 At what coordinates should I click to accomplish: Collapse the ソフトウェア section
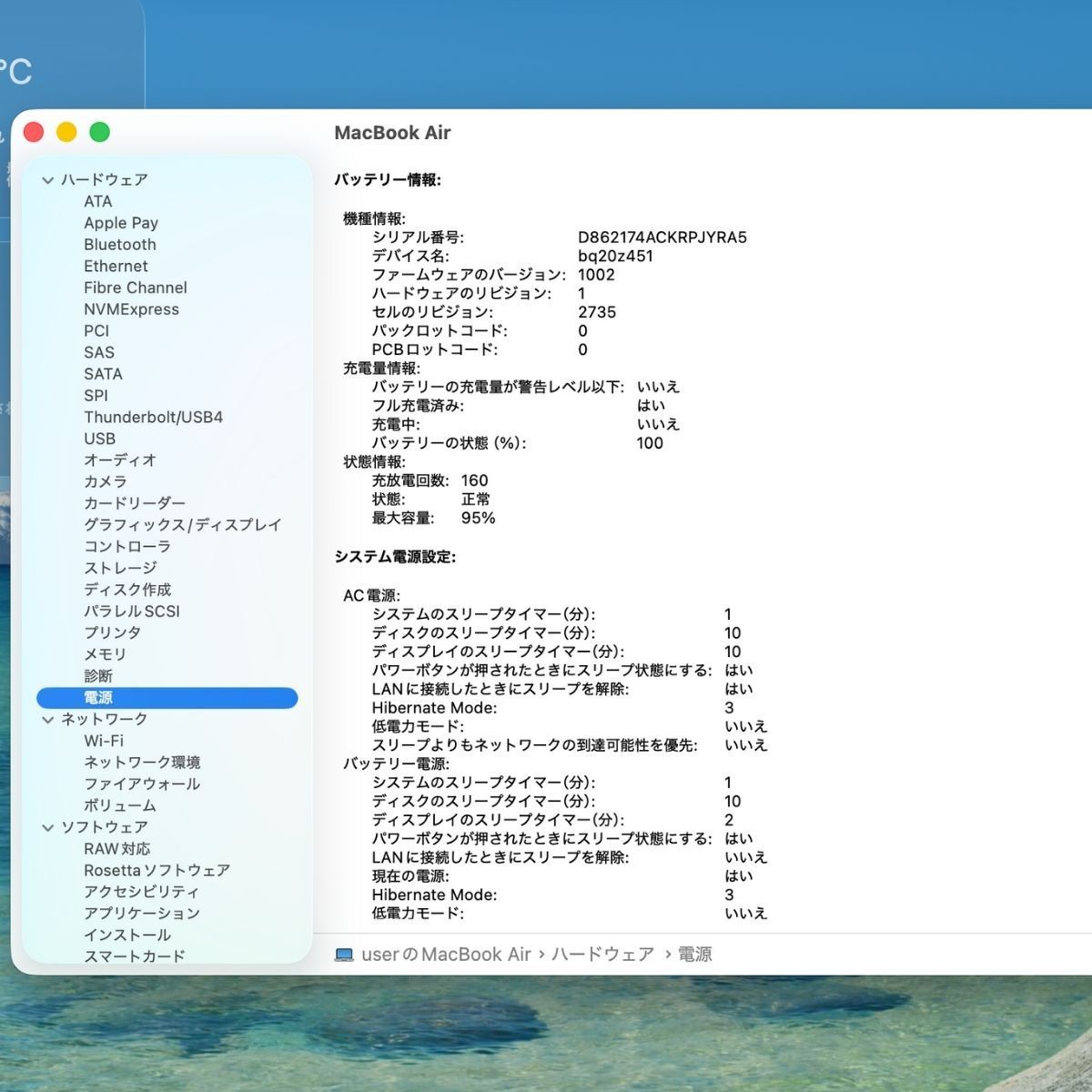pyautogui.click(x=46, y=826)
